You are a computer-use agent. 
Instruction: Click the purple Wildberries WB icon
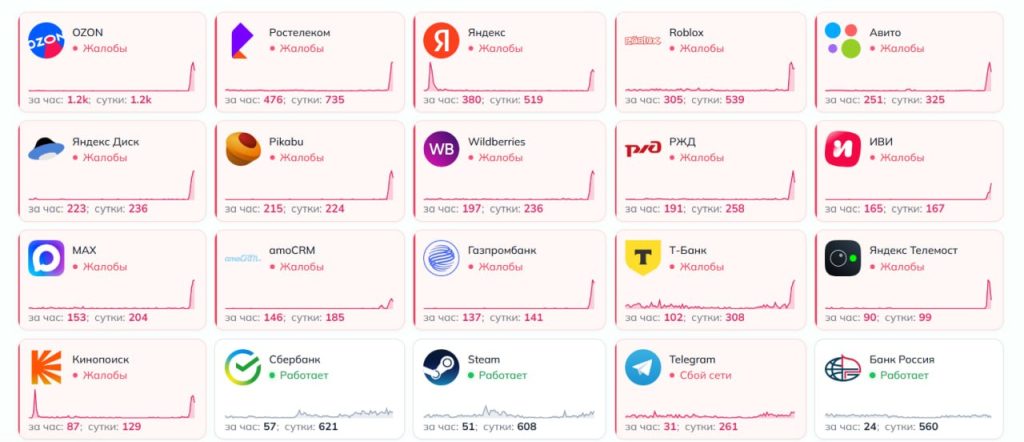[x=441, y=149]
